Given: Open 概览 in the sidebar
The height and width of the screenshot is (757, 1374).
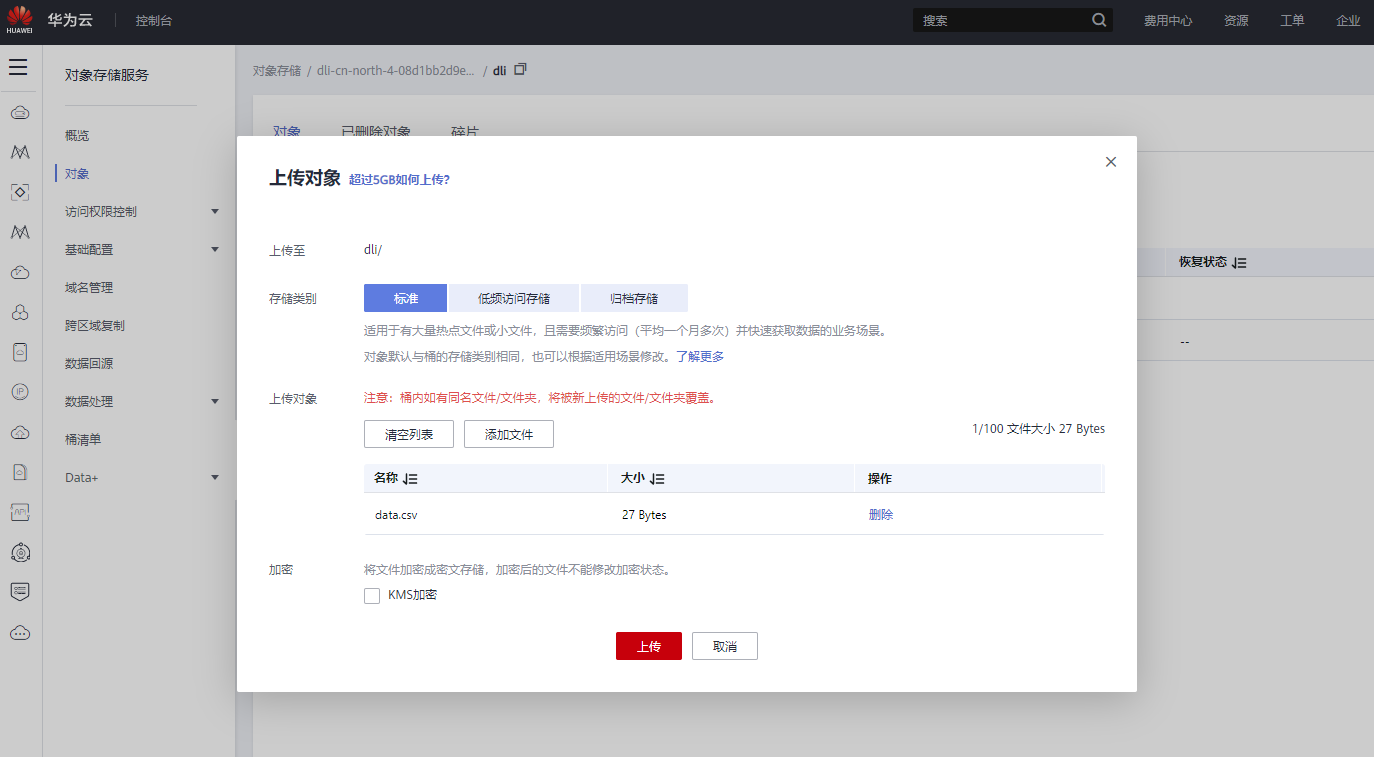Looking at the screenshot, I should coord(77,136).
